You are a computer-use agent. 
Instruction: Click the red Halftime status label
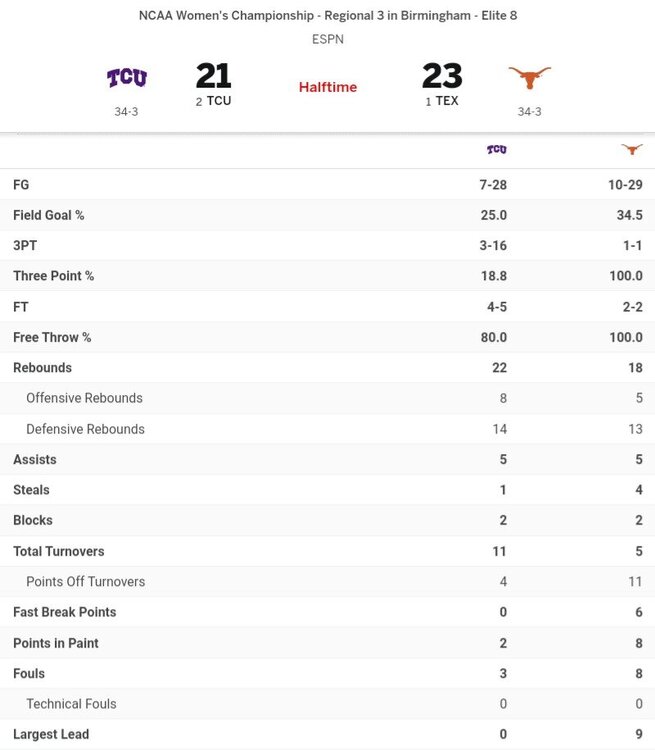[x=327, y=87]
